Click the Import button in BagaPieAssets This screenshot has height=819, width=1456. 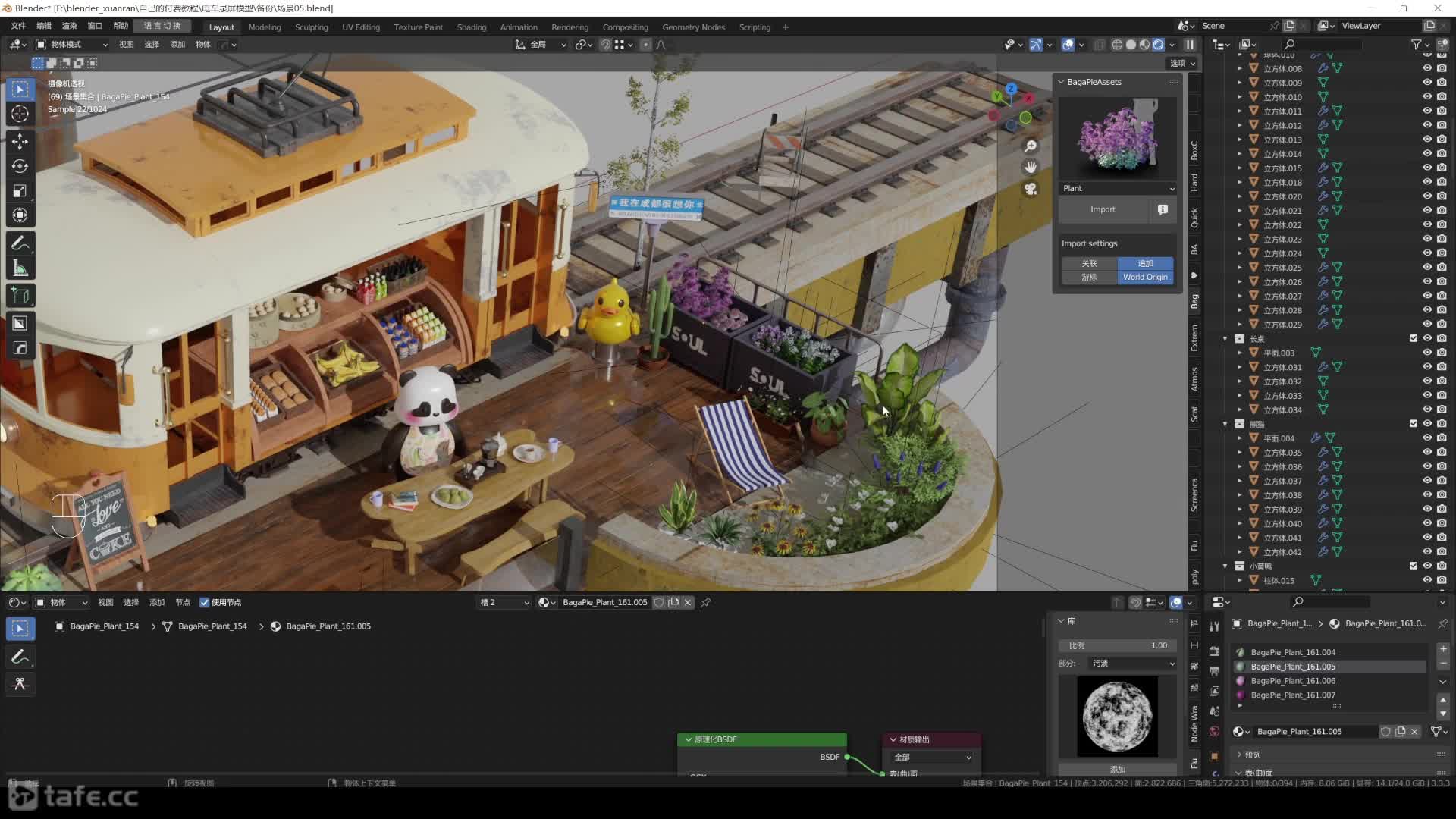pos(1103,209)
